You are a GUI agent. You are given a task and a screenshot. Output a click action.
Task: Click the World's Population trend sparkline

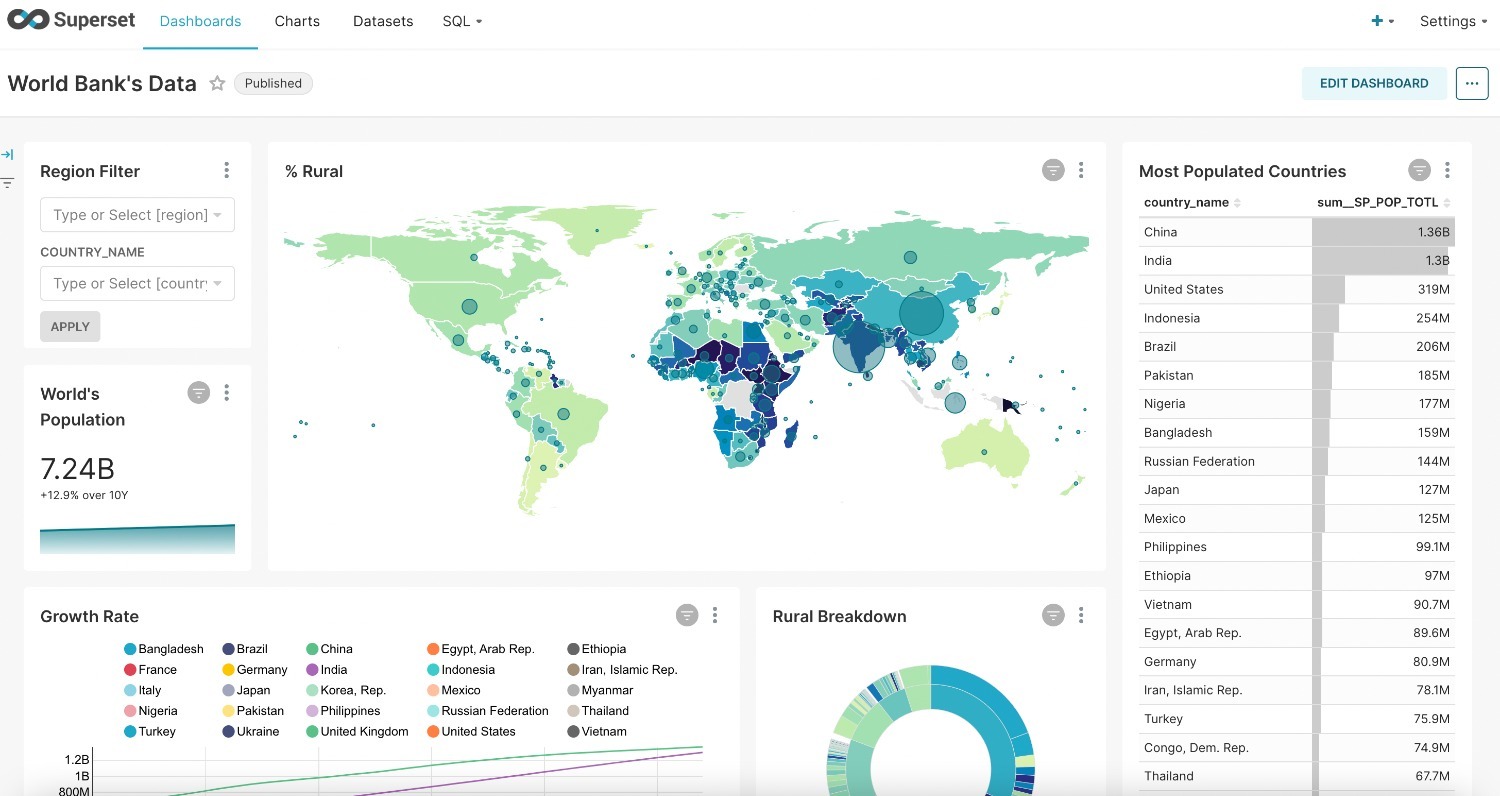(x=137, y=539)
